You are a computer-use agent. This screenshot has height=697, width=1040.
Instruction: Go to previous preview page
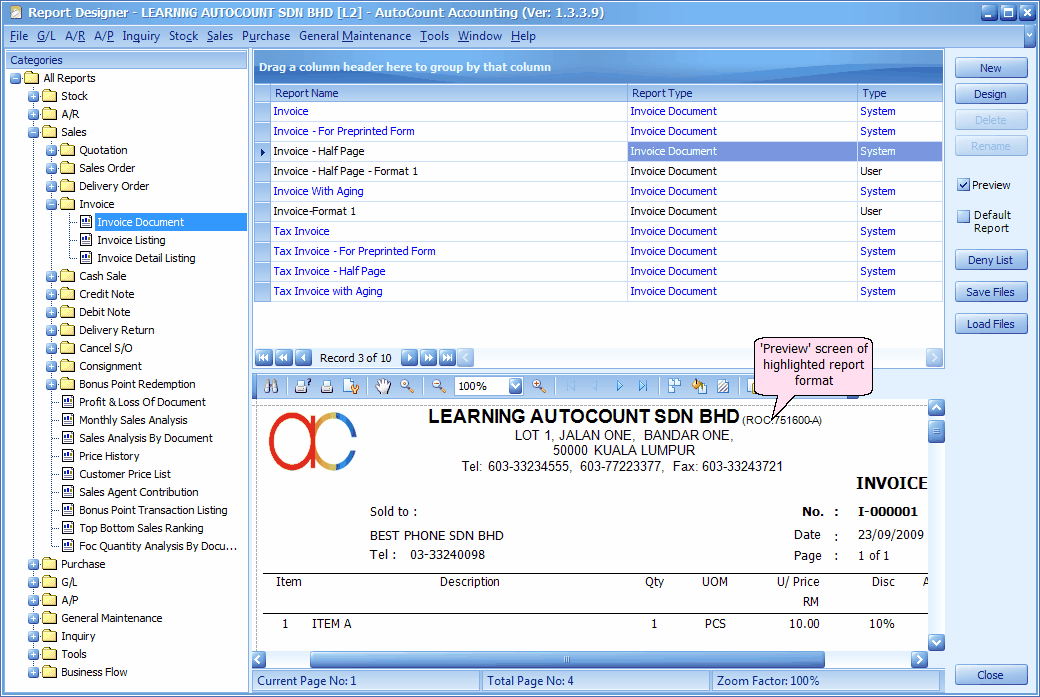[594, 386]
